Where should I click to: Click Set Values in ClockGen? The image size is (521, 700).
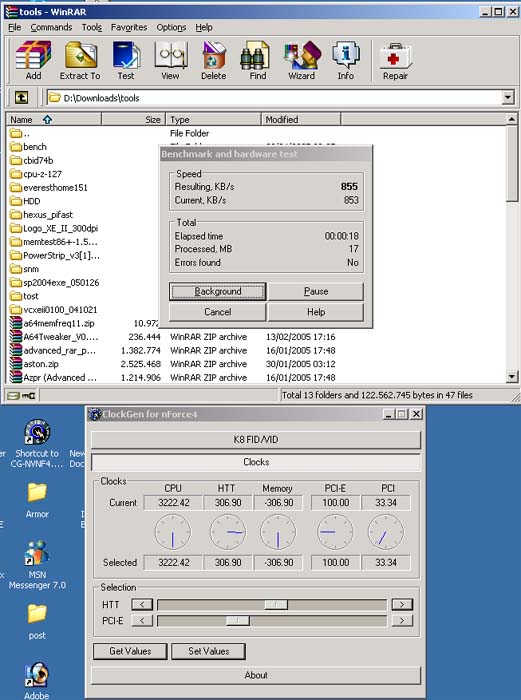click(208, 651)
